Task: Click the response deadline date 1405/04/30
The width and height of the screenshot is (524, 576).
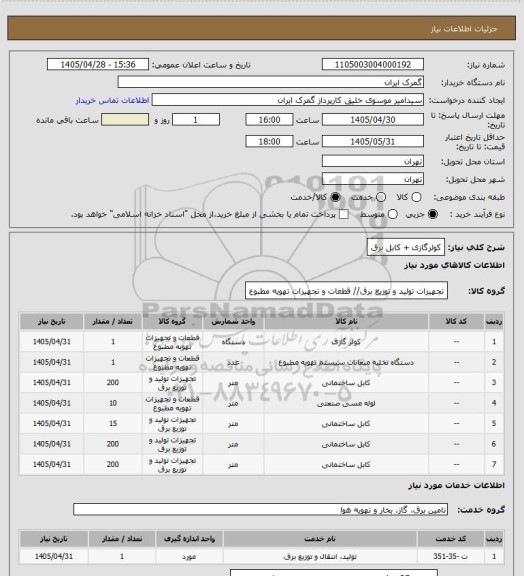Action: click(x=373, y=120)
